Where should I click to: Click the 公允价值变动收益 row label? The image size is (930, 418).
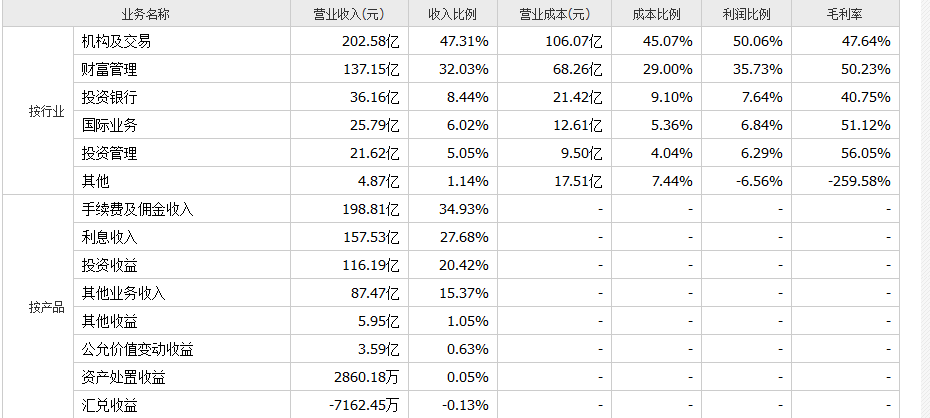coord(137,349)
